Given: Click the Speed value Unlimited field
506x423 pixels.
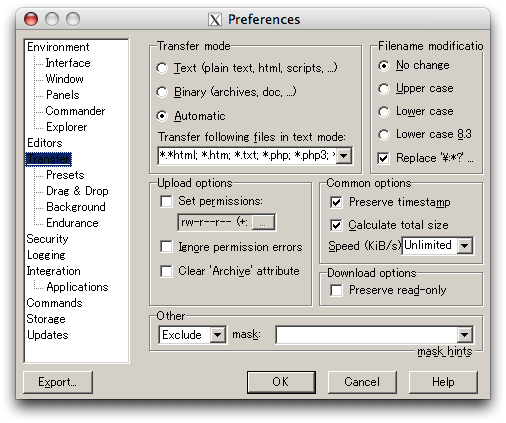Looking at the screenshot, I should pyautogui.click(x=429, y=246).
